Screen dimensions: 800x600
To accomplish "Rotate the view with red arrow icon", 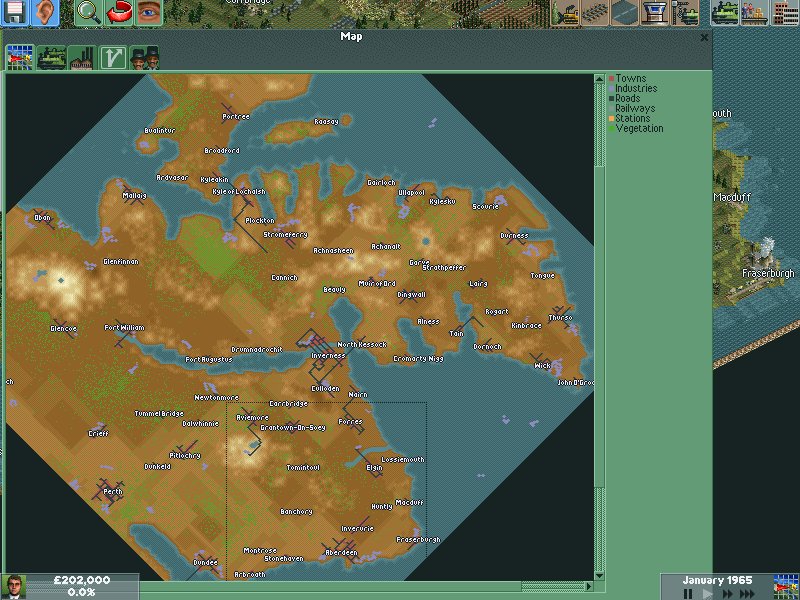I will 118,12.
